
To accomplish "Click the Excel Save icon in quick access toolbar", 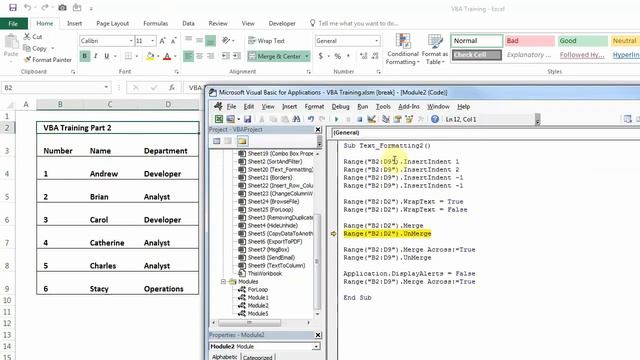I will coord(13,8).
